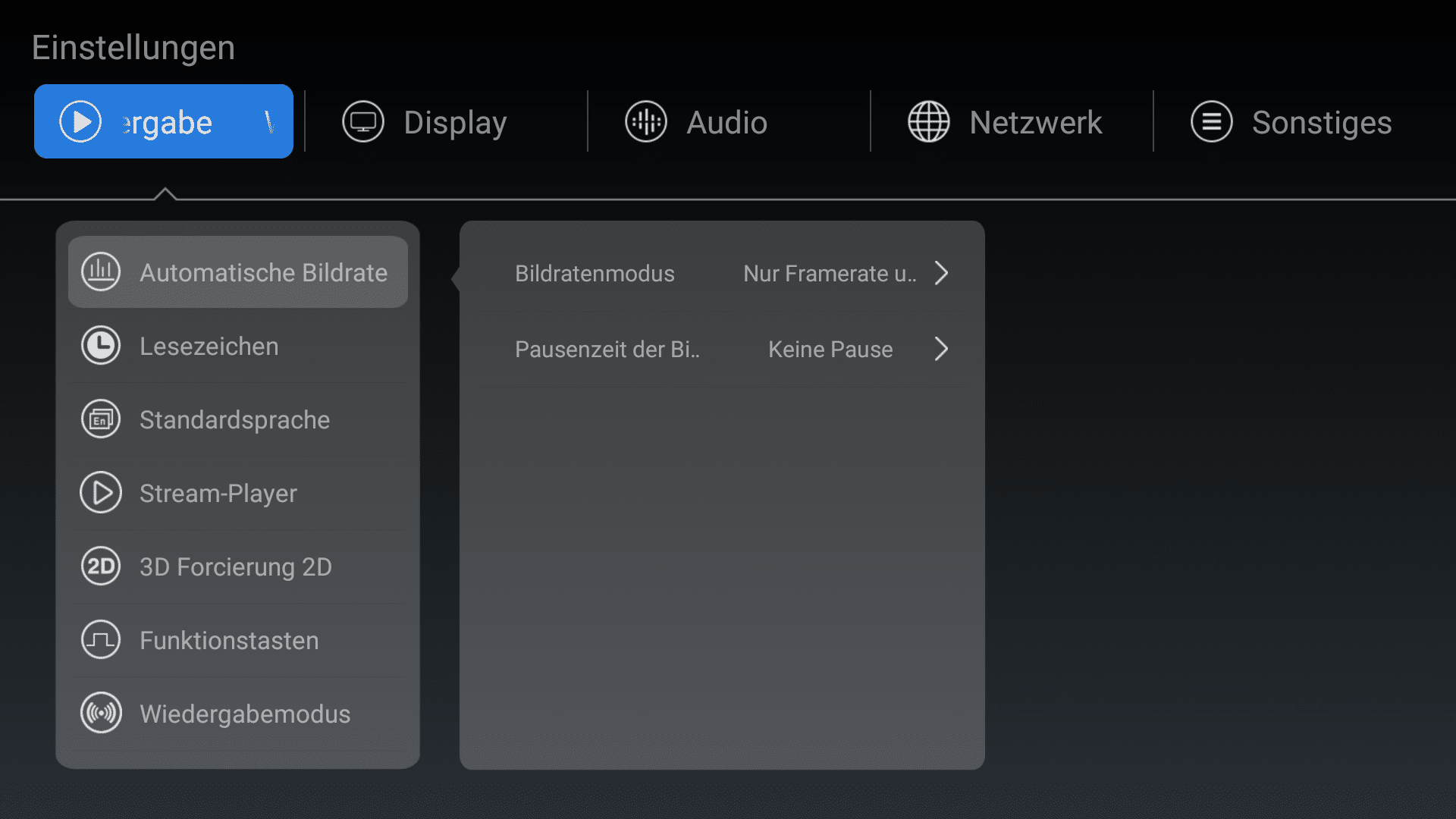Image resolution: width=1456 pixels, height=819 pixels.
Task: Click the Sonstiges menu lines icon
Action: [x=1212, y=121]
